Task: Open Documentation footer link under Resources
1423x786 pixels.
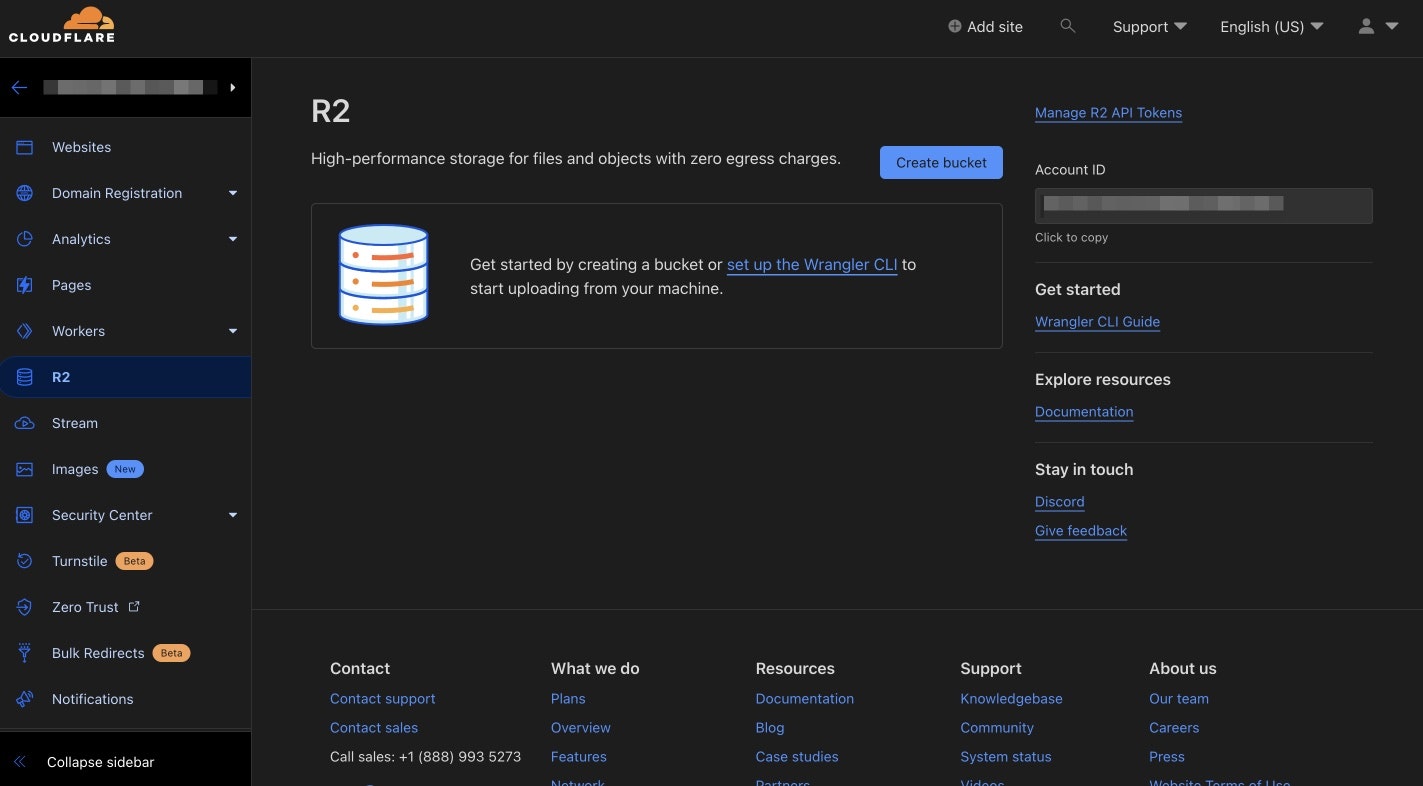Action: pyautogui.click(x=805, y=699)
